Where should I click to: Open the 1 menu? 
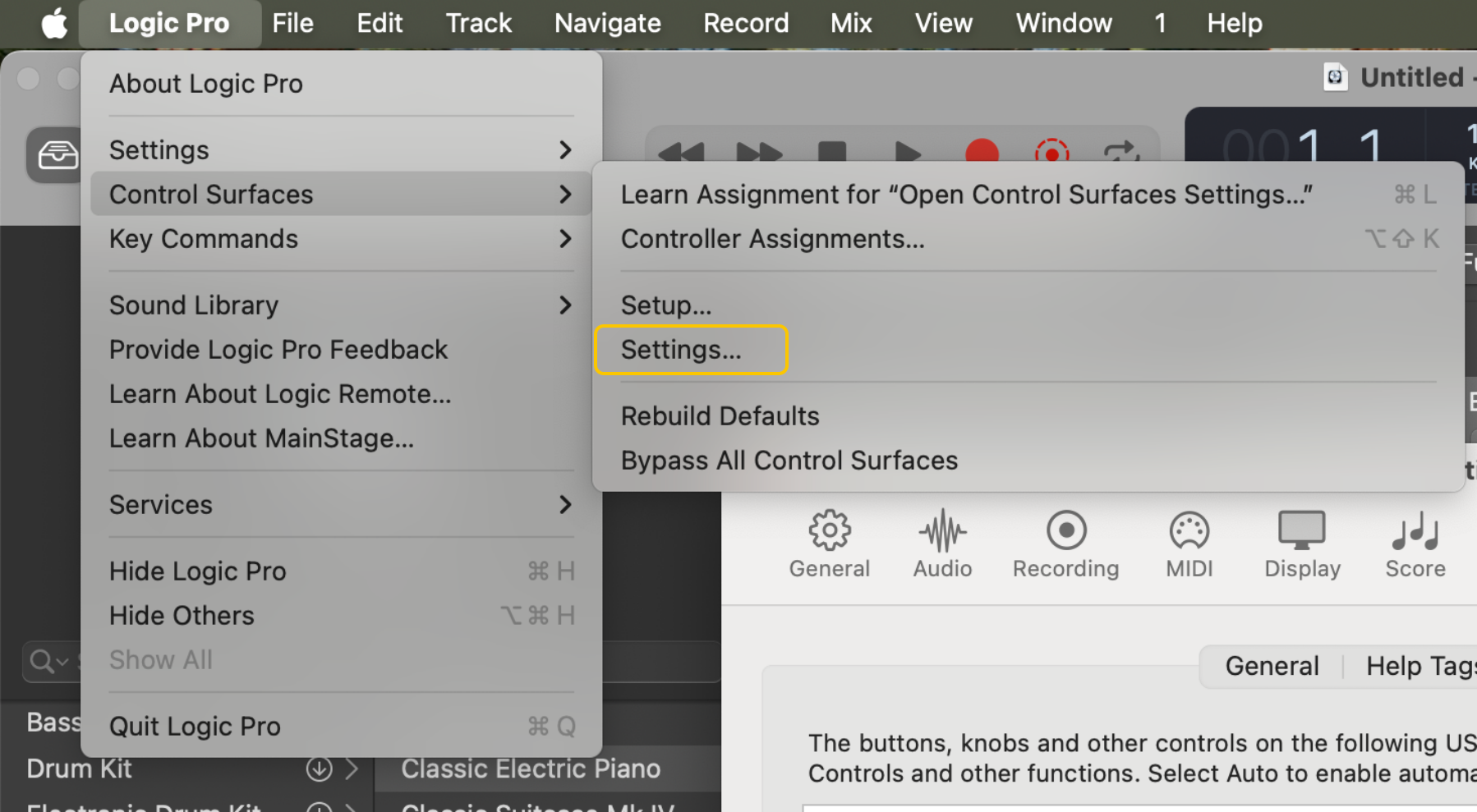1160,23
